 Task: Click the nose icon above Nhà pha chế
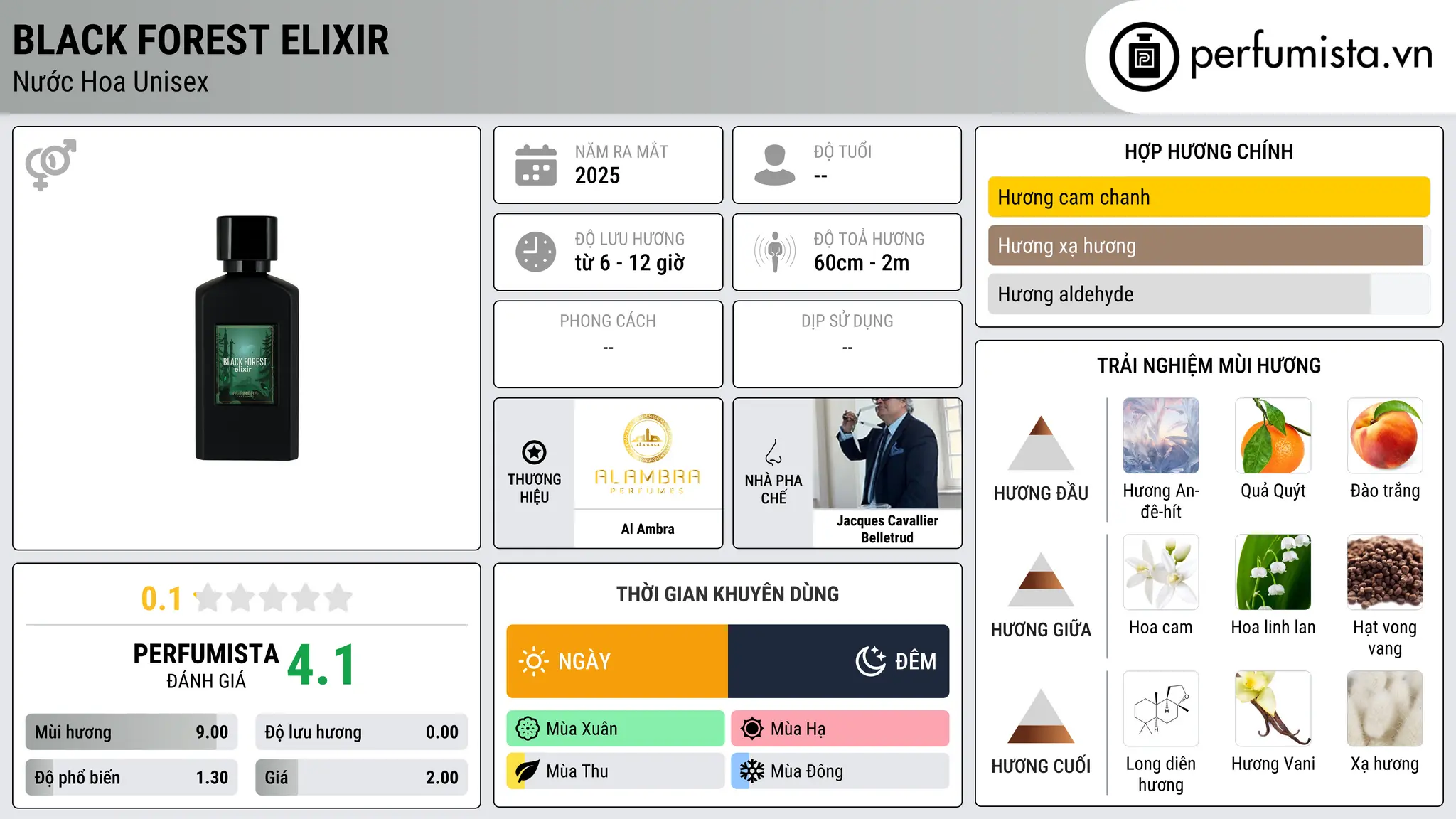(x=773, y=452)
